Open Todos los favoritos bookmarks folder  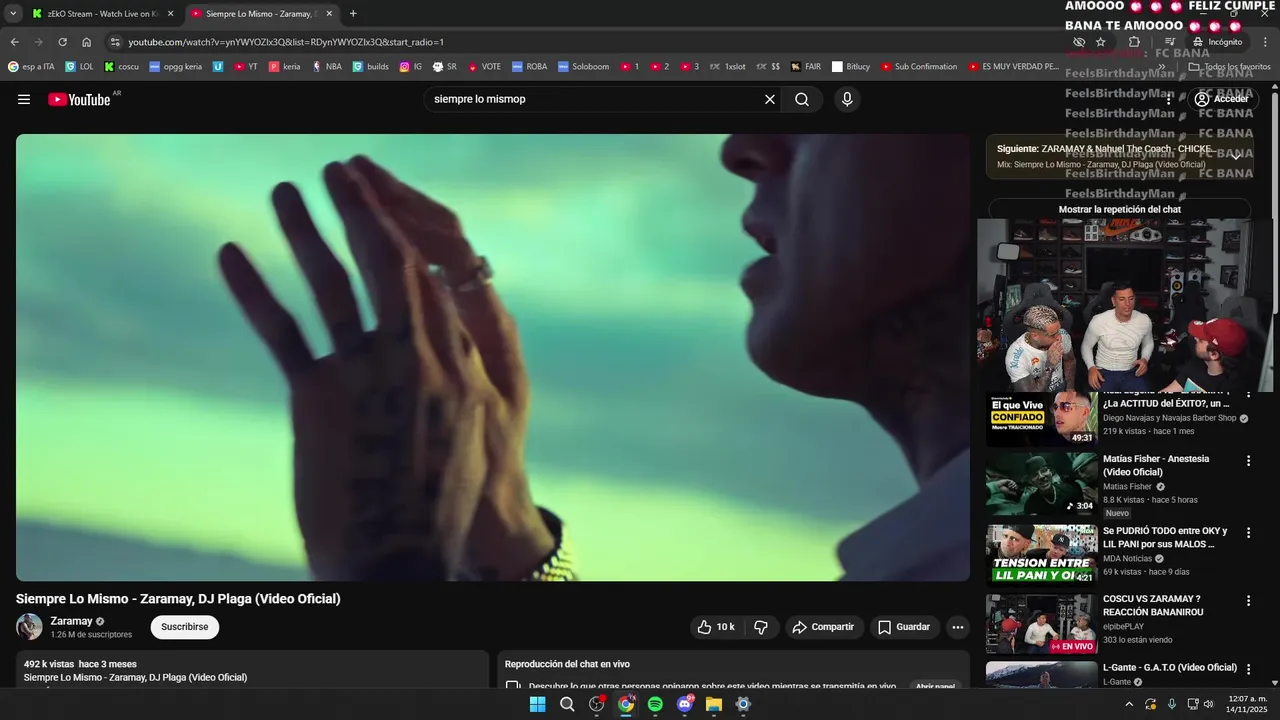(1229, 67)
